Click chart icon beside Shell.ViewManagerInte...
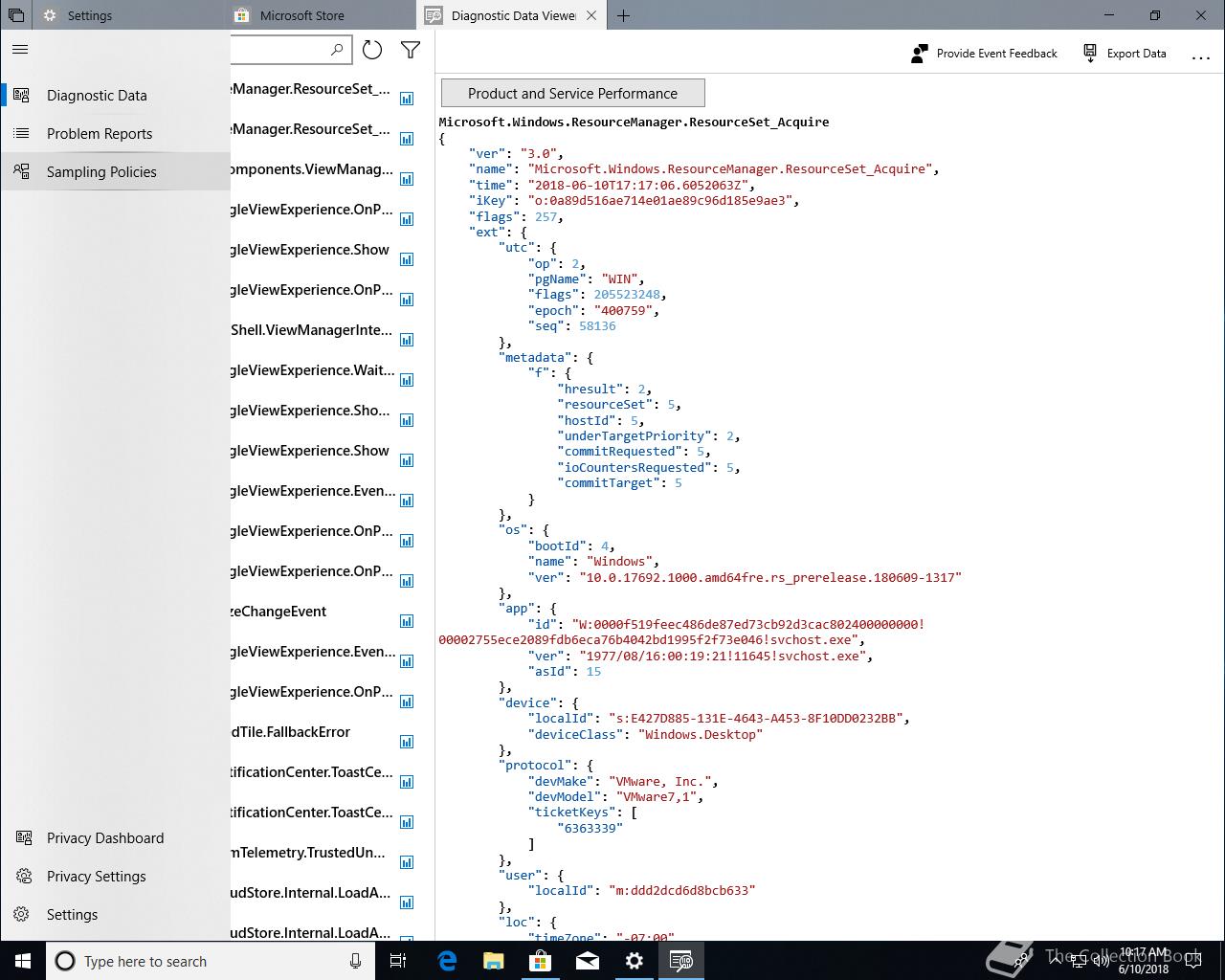 [407, 340]
